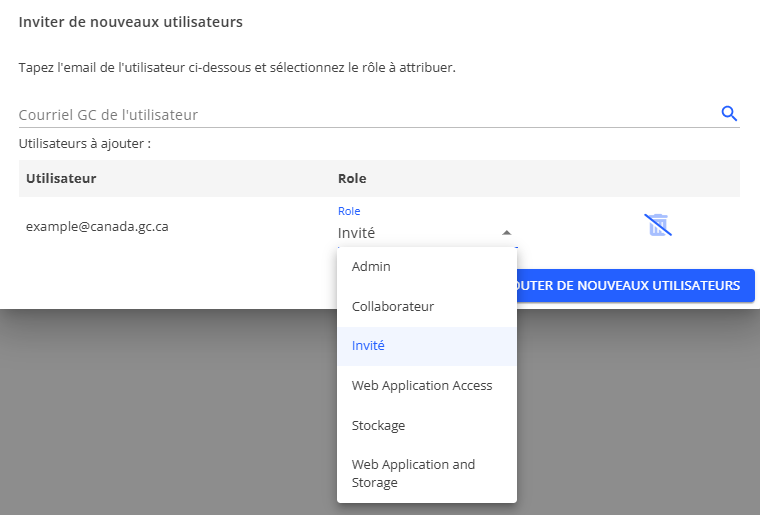Click the example@canada.gc.ca user cell
This screenshot has width=760, height=515.
pos(97,226)
